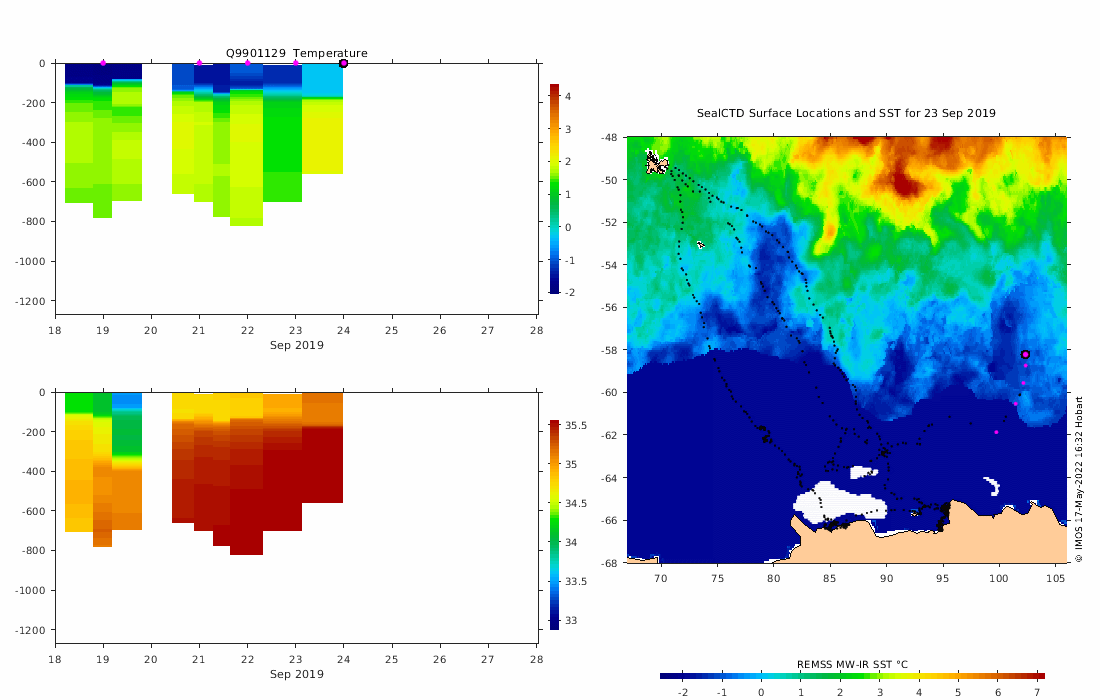
Task: Click the blue low-salinity surface patch near day 19.5
Action: click(127, 400)
